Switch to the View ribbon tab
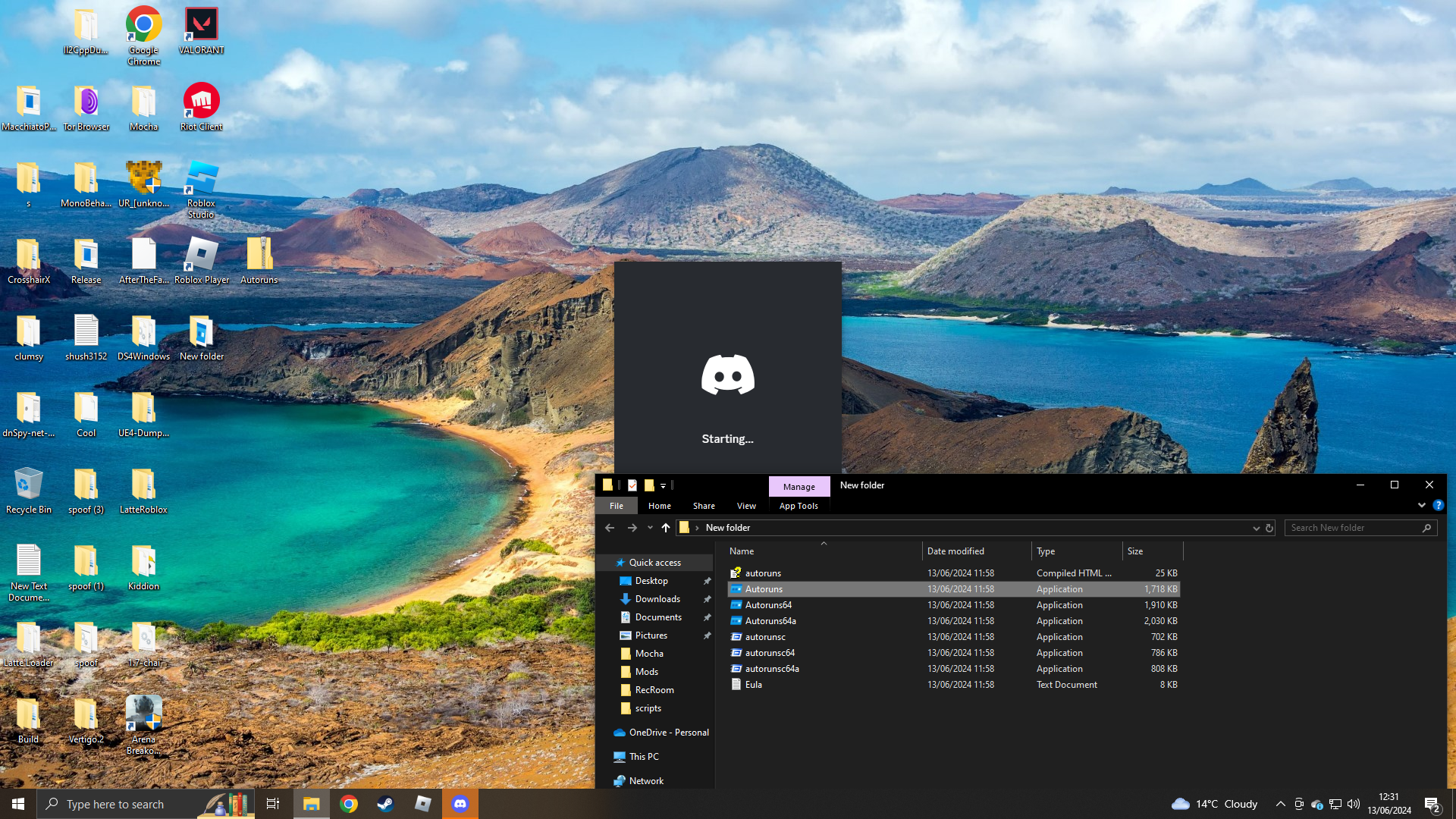This screenshot has width=1456, height=819. 746,506
